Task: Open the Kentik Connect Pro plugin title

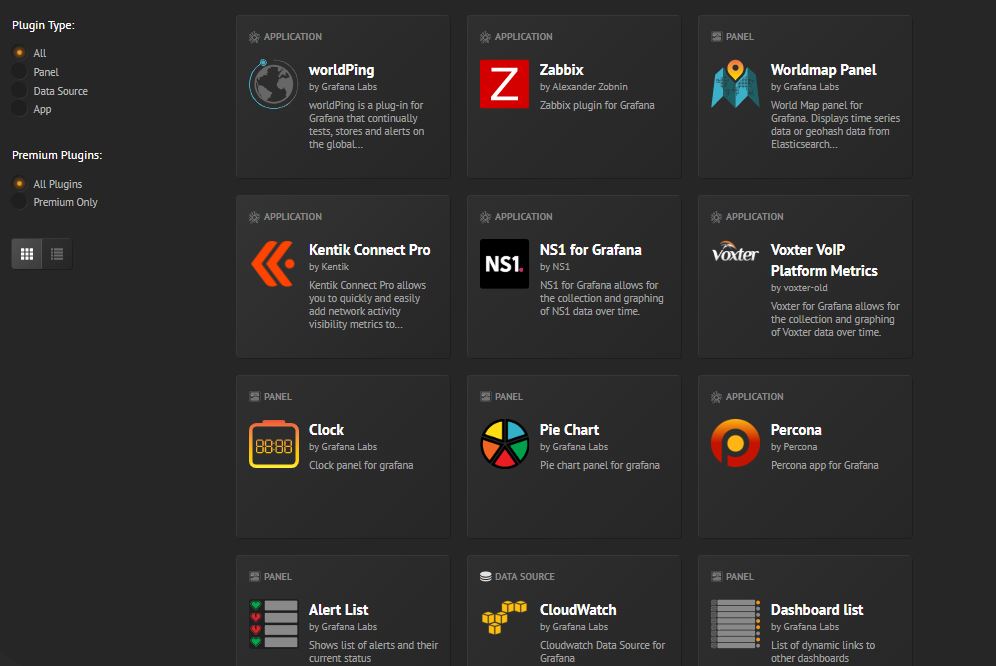Action: tap(370, 250)
